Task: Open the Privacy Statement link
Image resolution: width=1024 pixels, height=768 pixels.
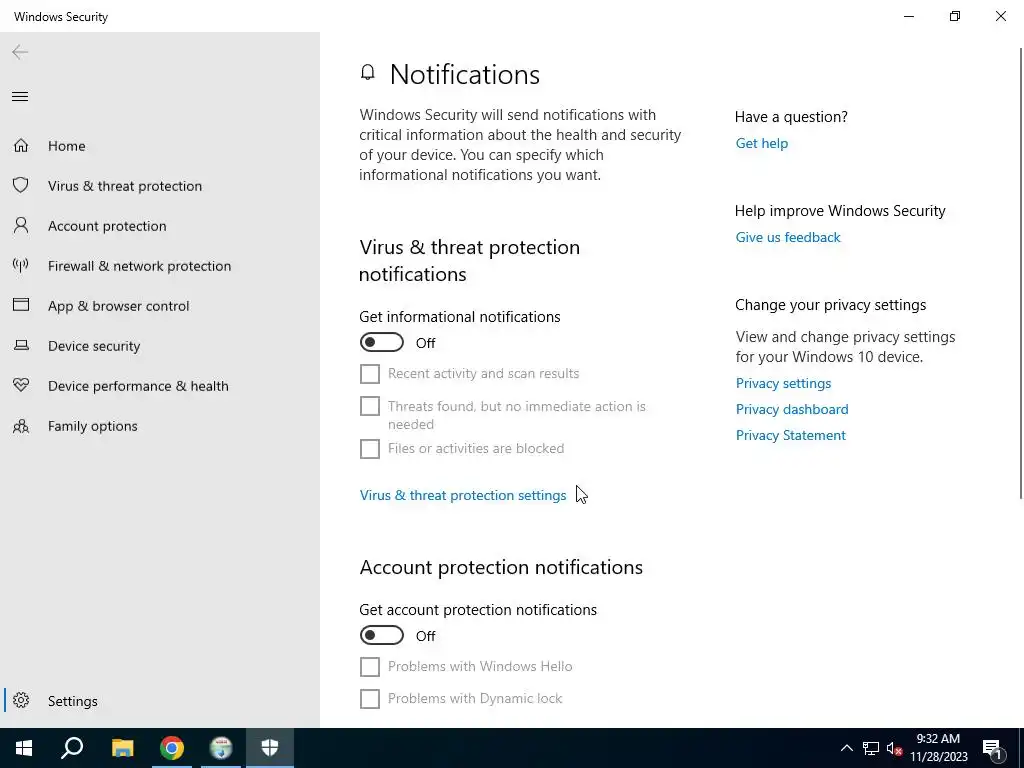Action: point(790,436)
